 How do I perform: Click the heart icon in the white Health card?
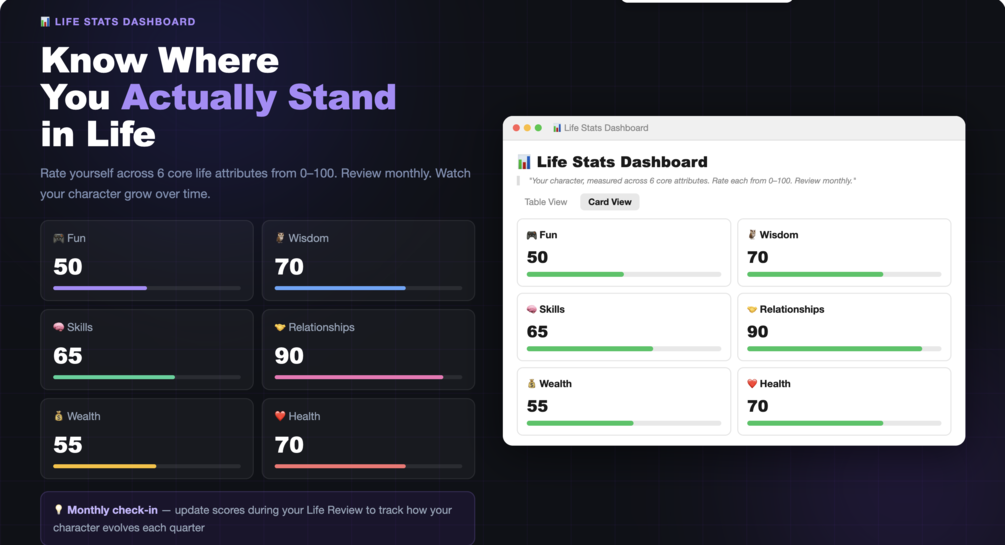[x=752, y=384]
